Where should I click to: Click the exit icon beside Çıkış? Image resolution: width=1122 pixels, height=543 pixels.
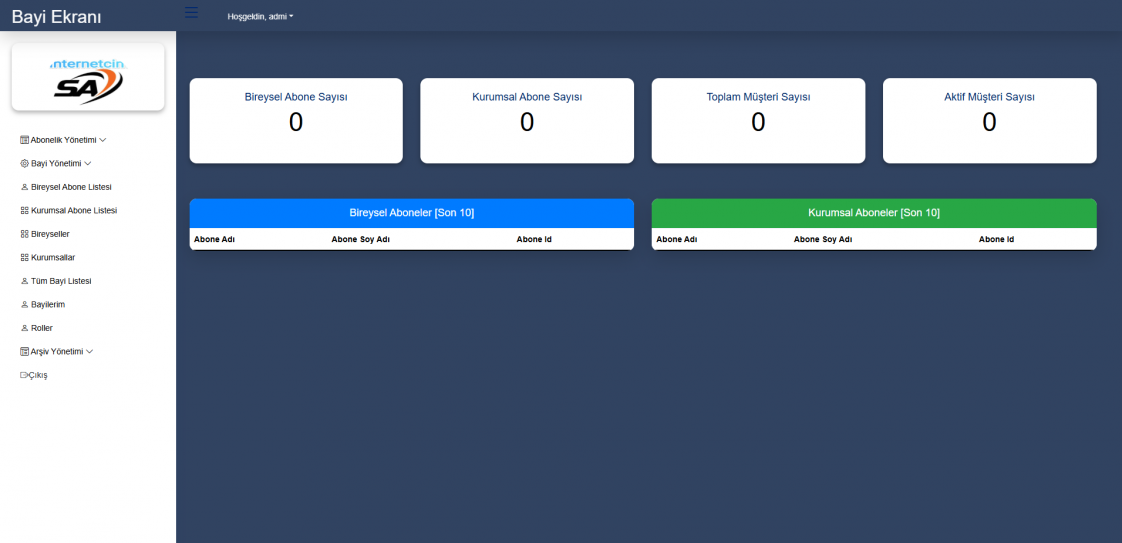24,375
